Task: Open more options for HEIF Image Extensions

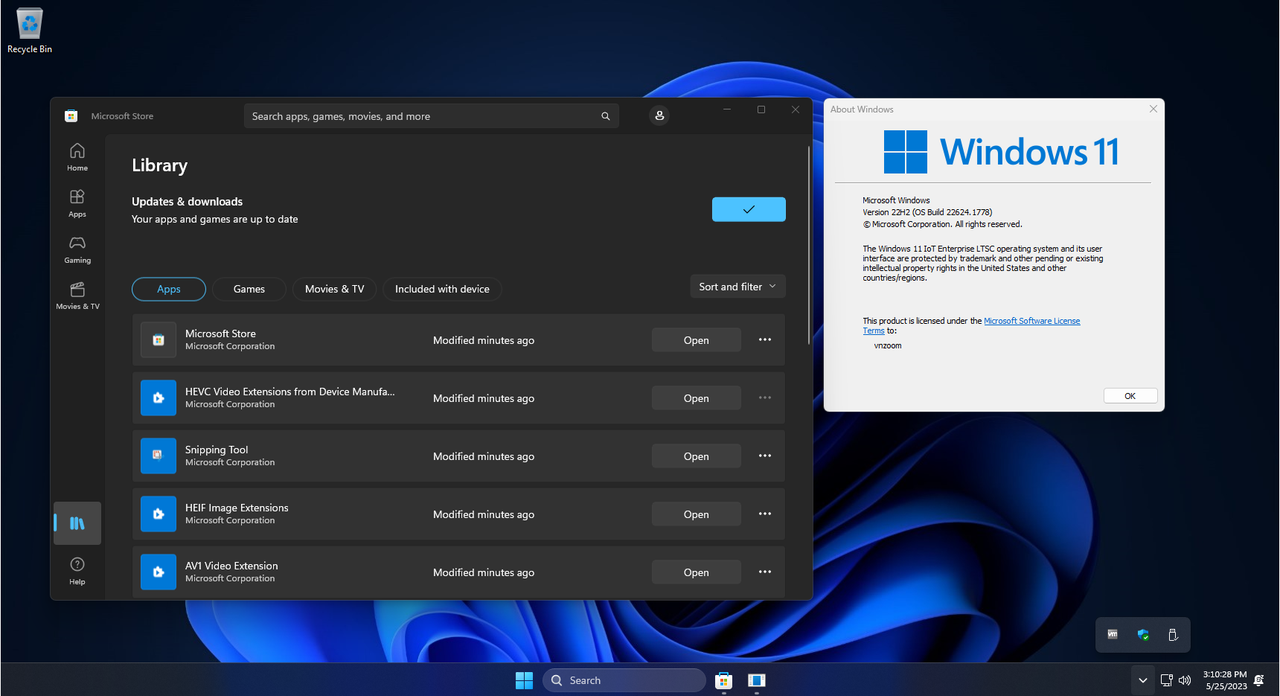Action: coord(765,514)
